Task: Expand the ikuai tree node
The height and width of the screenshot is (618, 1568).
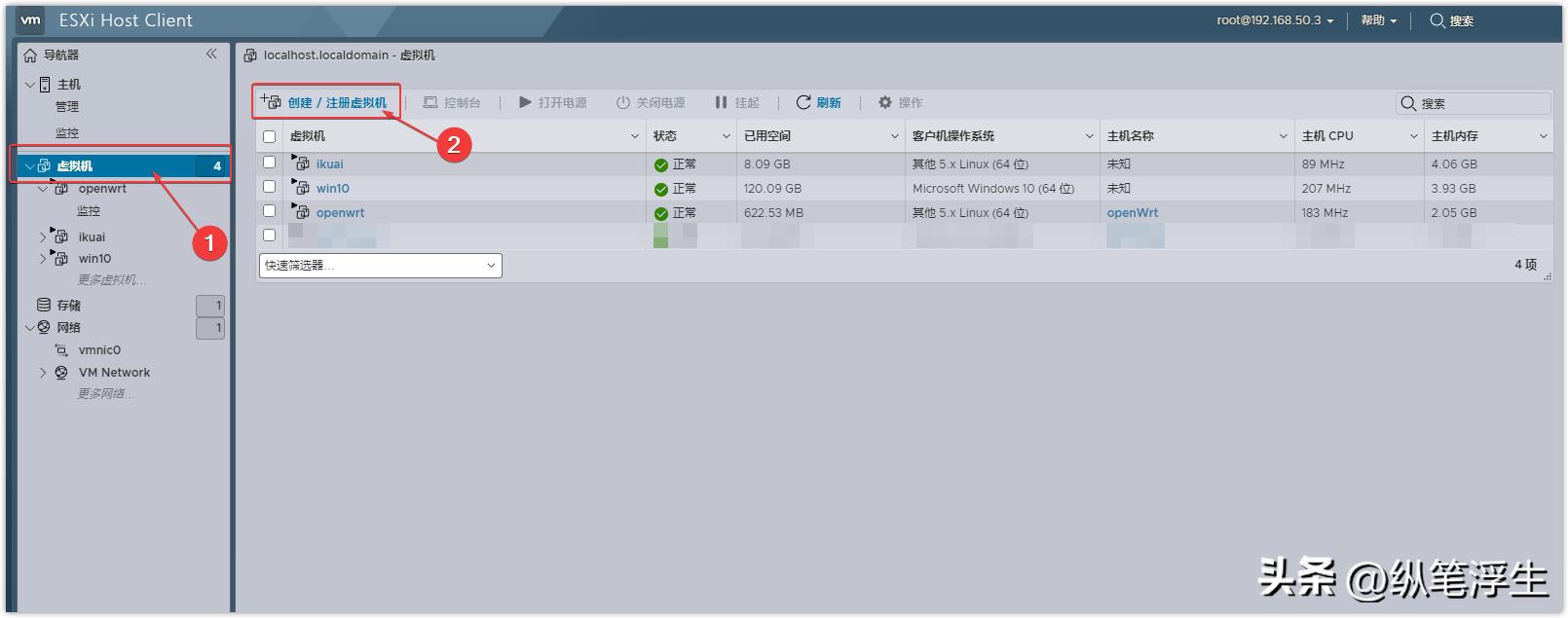Action: (43, 236)
